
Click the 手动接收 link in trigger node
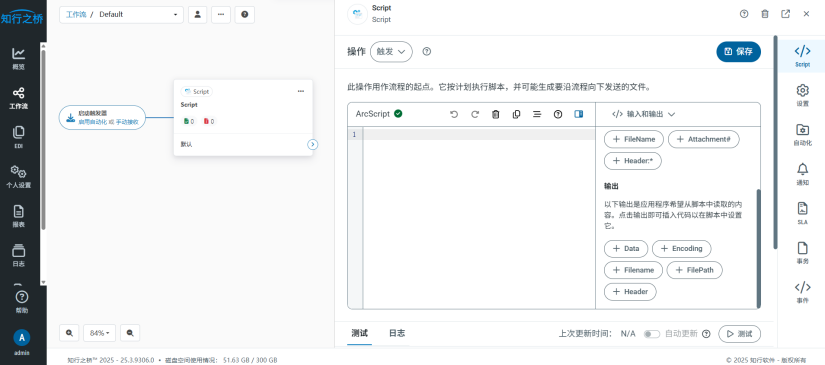pos(127,122)
